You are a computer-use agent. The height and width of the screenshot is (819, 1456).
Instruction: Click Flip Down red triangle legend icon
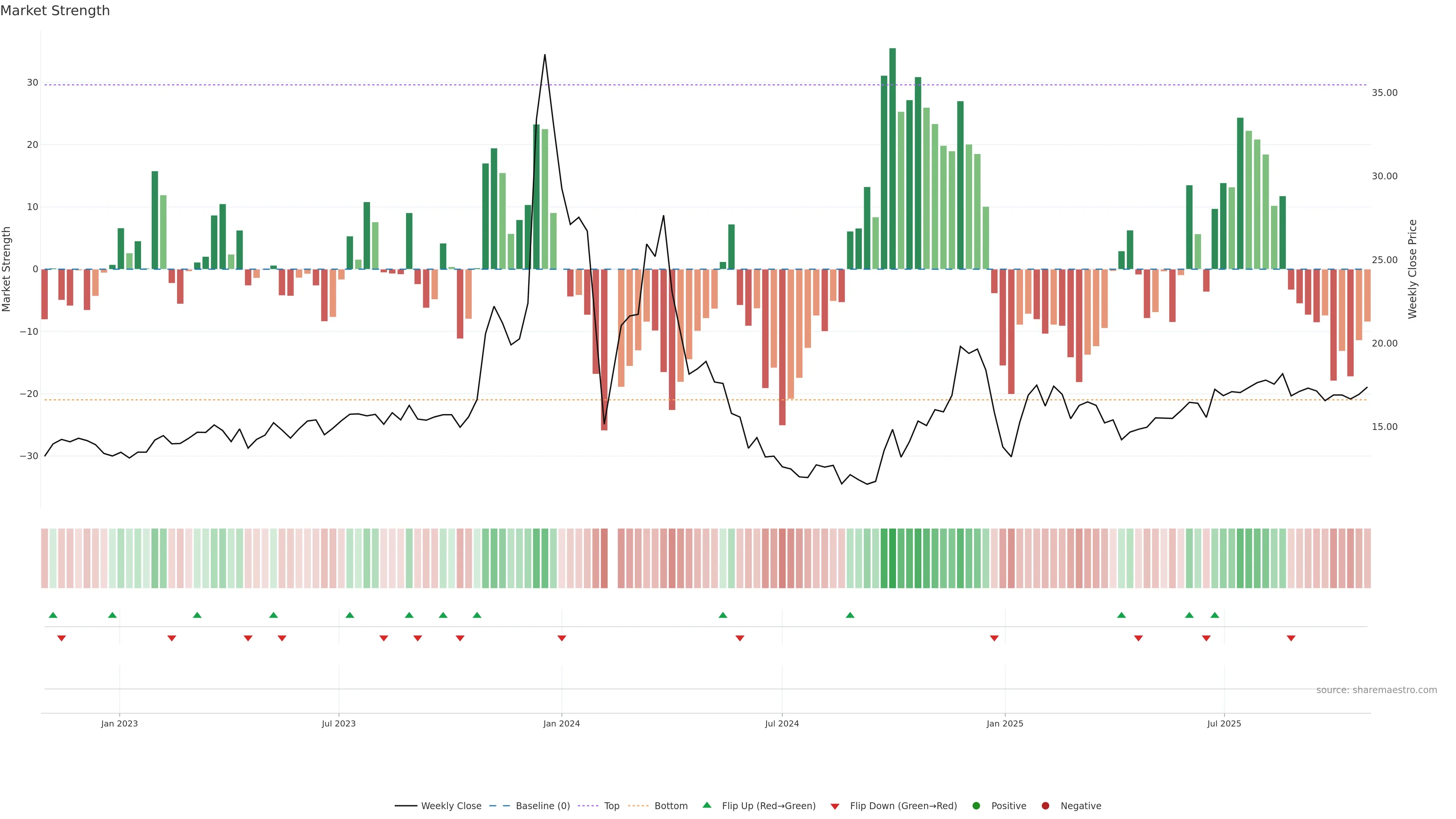click(835, 806)
